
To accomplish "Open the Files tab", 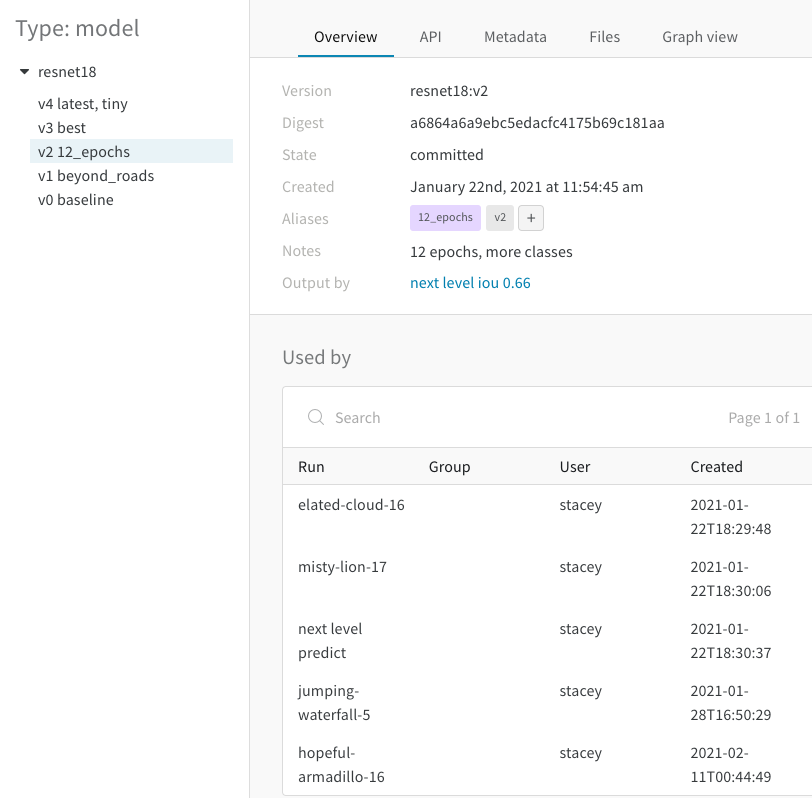I will click(604, 37).
